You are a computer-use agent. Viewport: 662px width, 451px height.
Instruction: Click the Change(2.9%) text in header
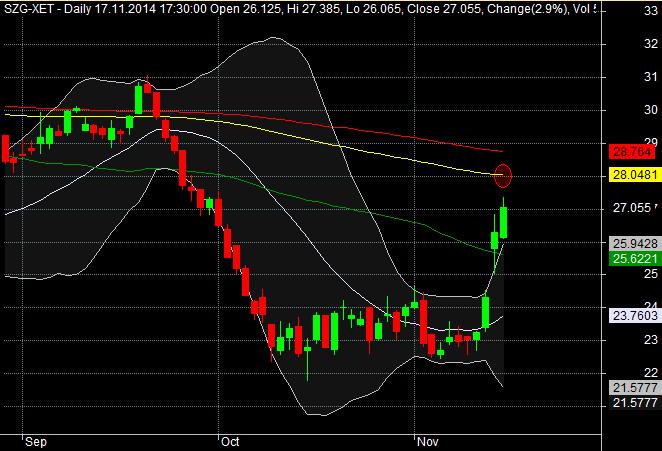(528, 8)
